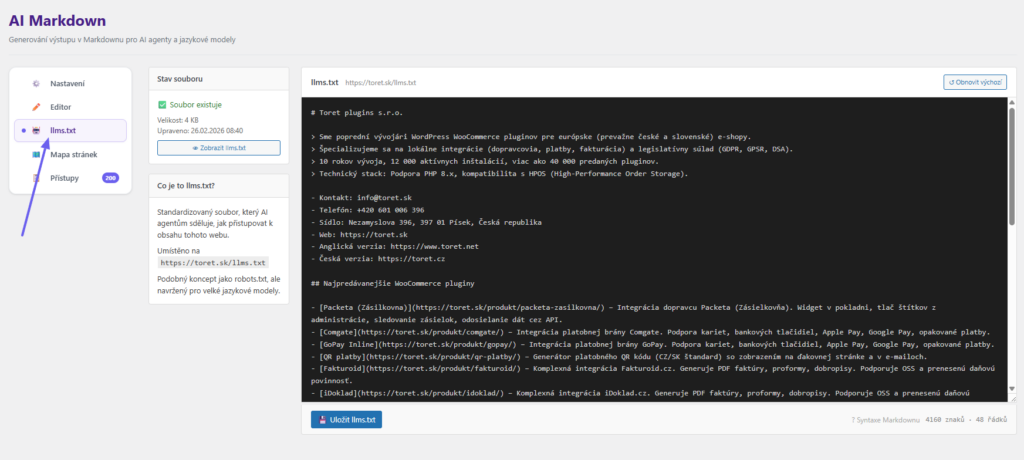Click the 'Stav souboru' panel header
Image resolution: width=1024 pixels, height=460 pixels.
(219, 78)
